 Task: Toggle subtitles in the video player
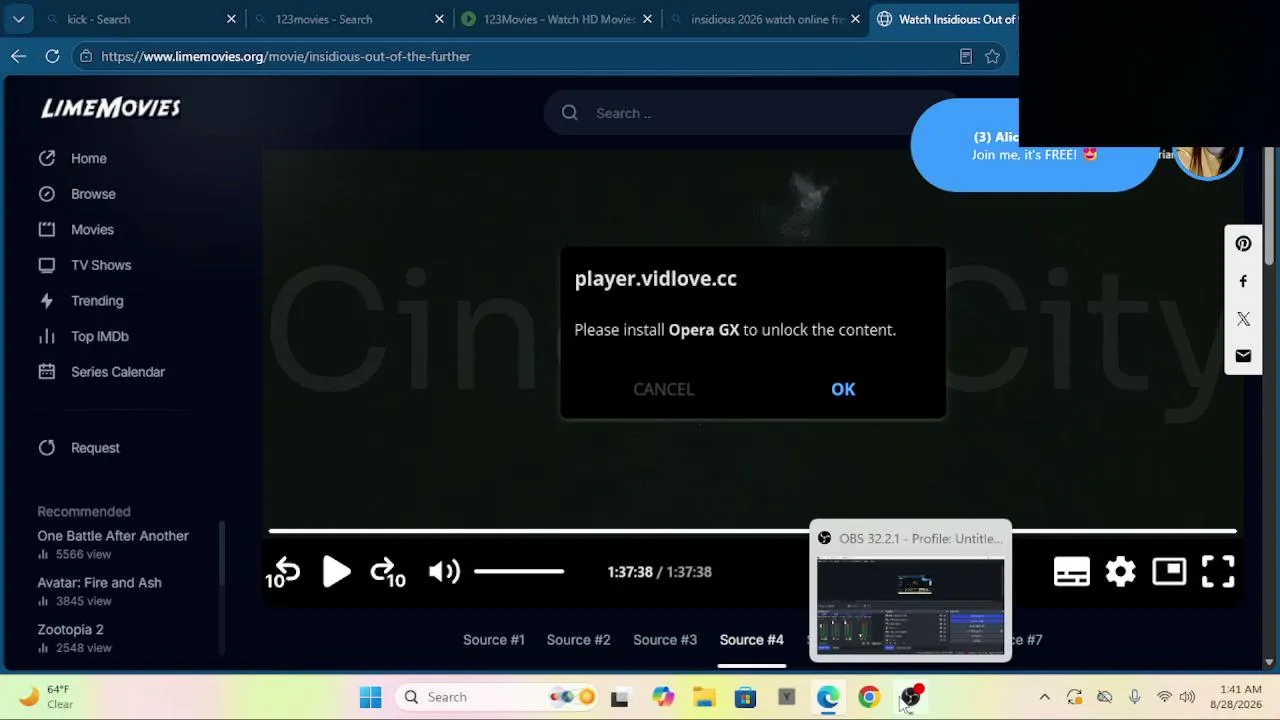(1071, 572)
